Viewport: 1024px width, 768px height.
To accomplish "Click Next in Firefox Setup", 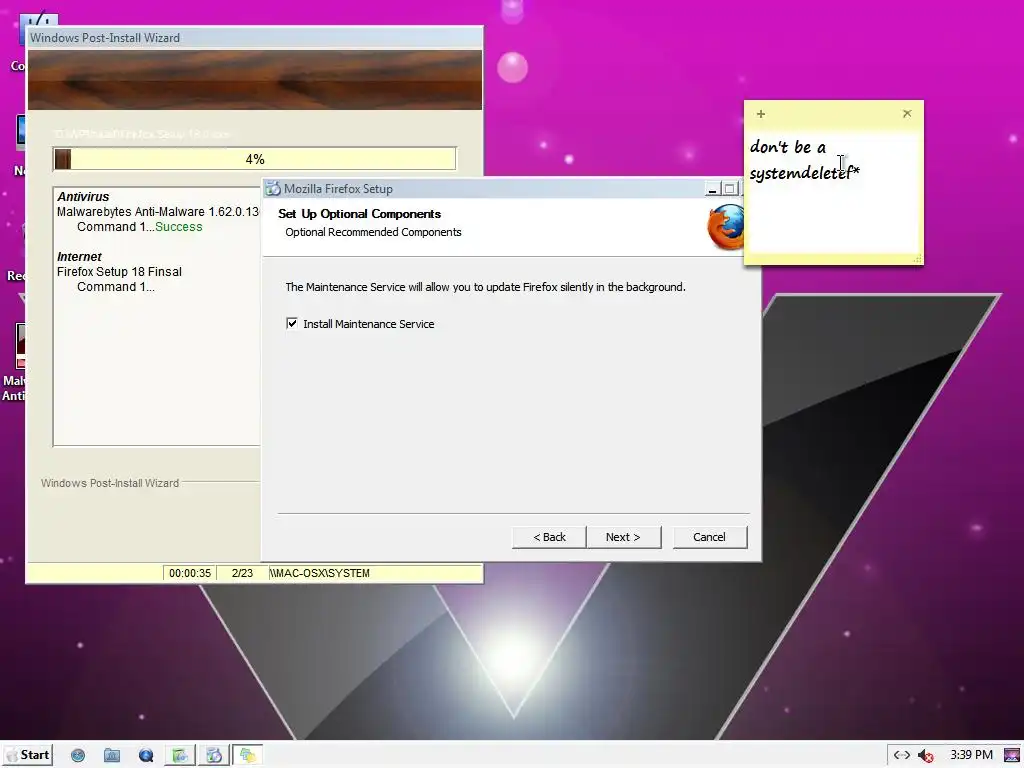I will click(x=623, y=537).
